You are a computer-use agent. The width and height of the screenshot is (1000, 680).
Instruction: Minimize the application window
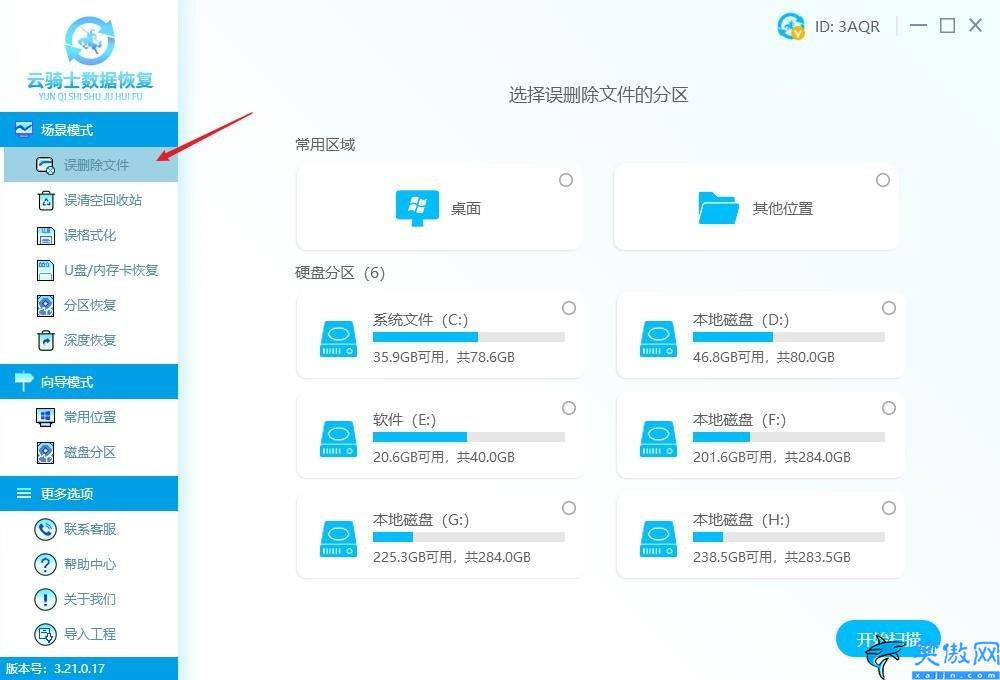(918, 26)
